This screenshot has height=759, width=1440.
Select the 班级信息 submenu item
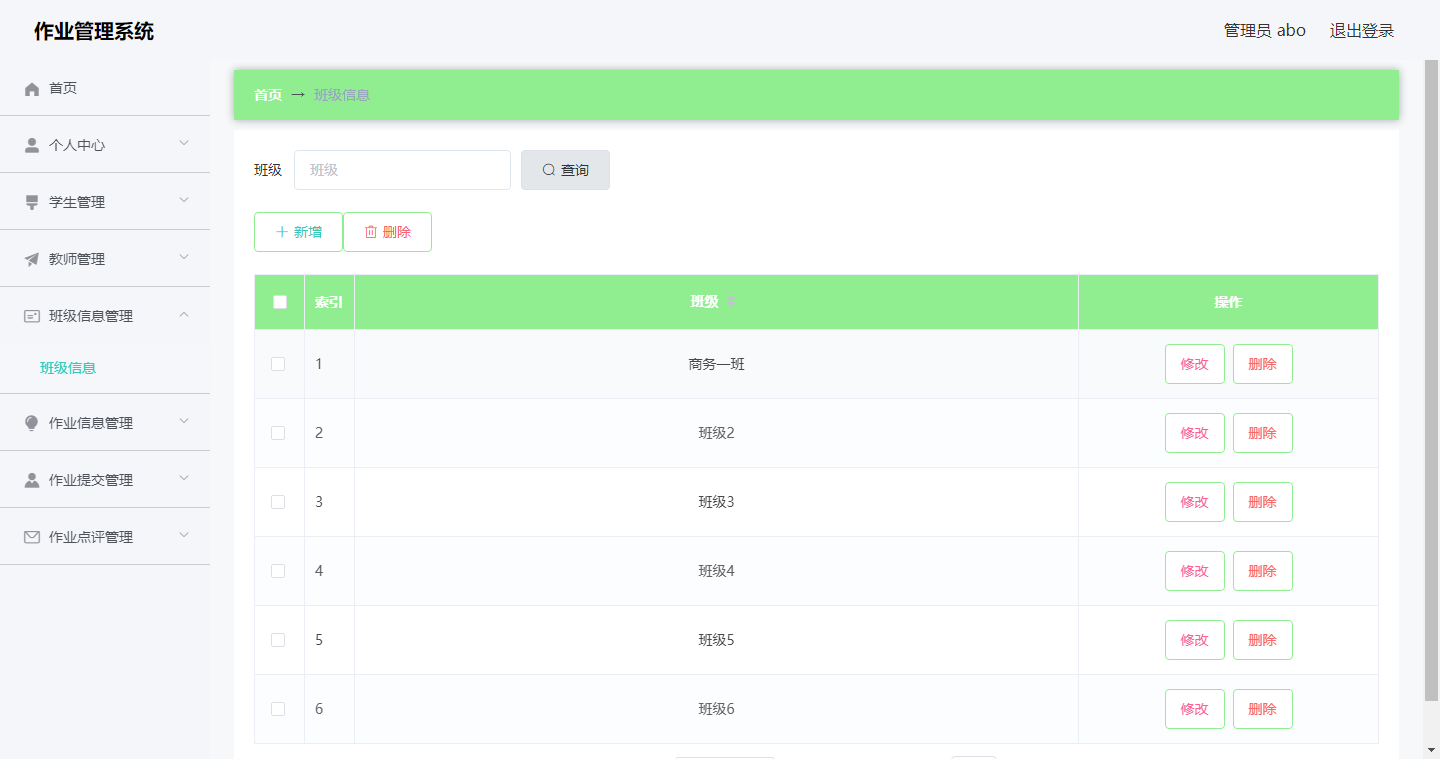68,368
